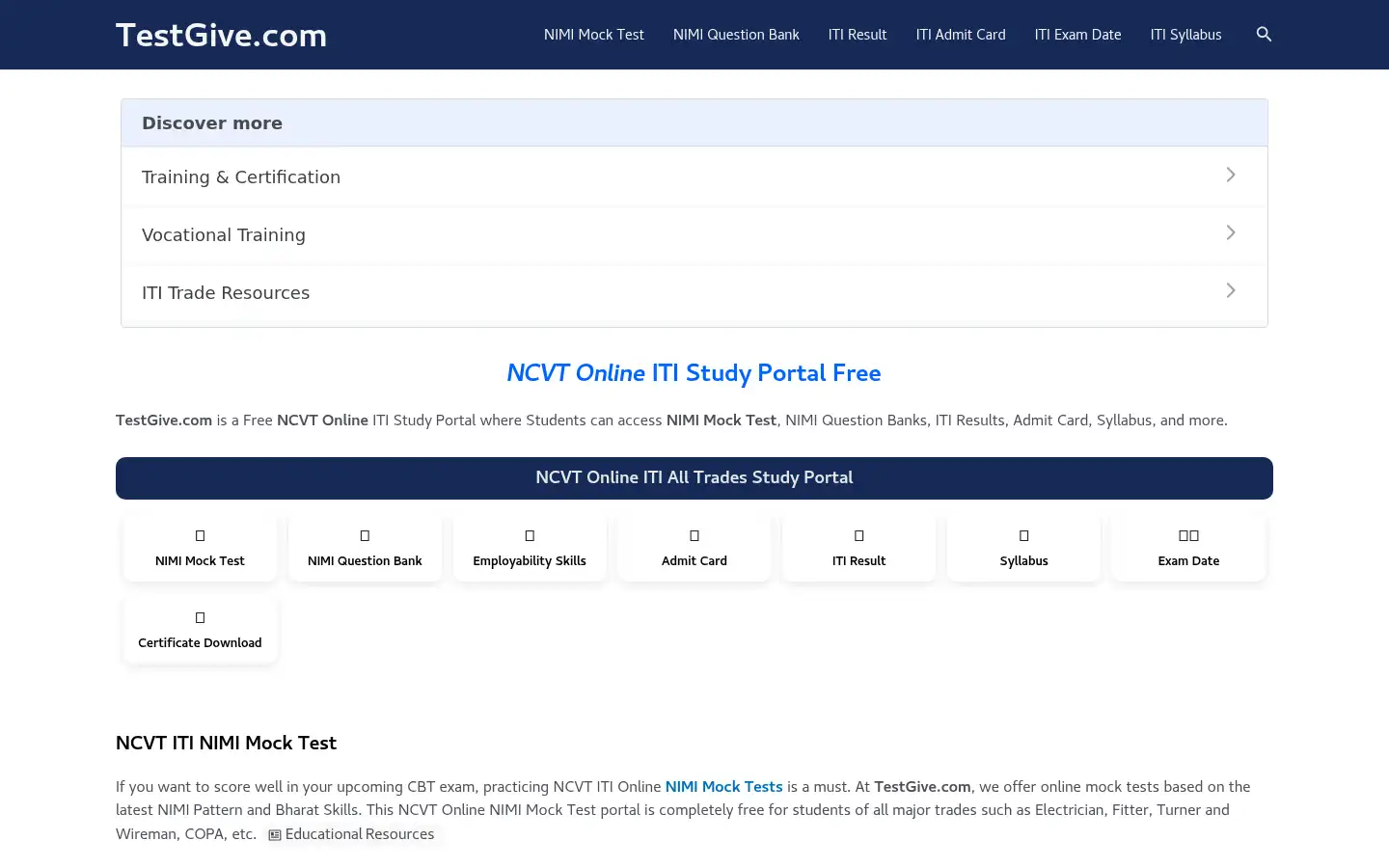Open ITI Admit Card menu item

(x=961, y=35)
